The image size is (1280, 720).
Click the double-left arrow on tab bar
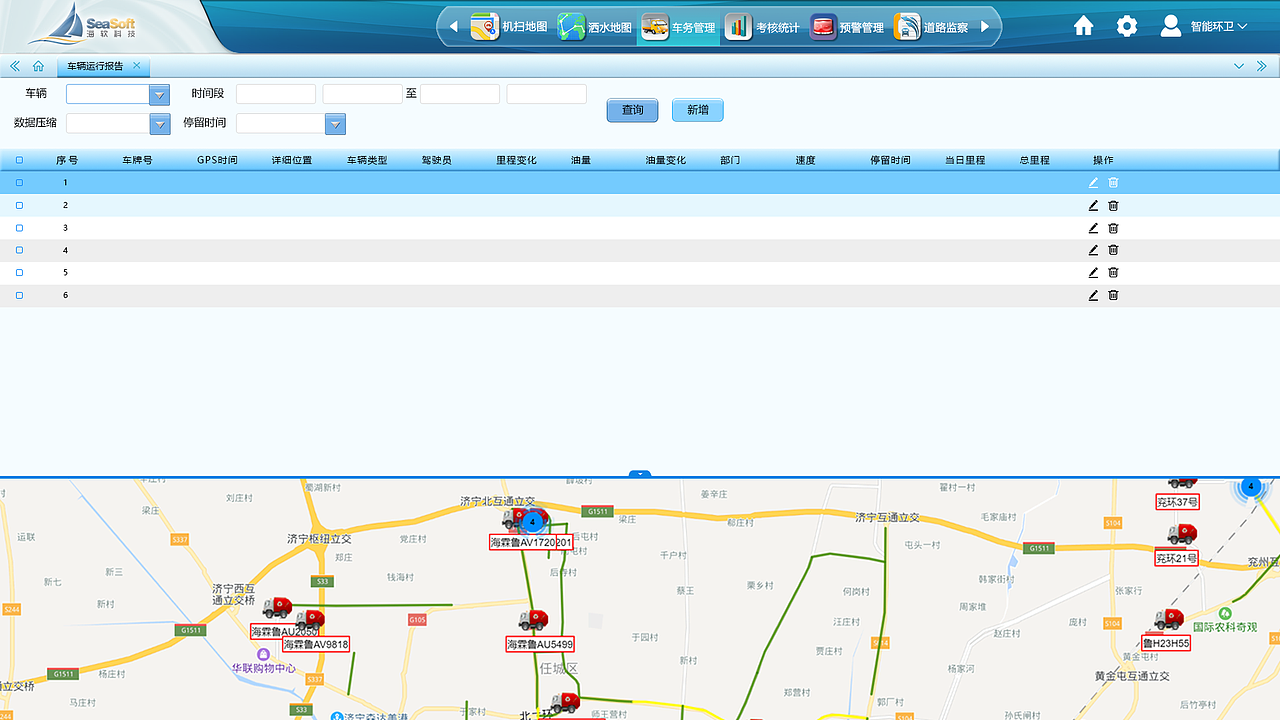click(x=15, y=66)
